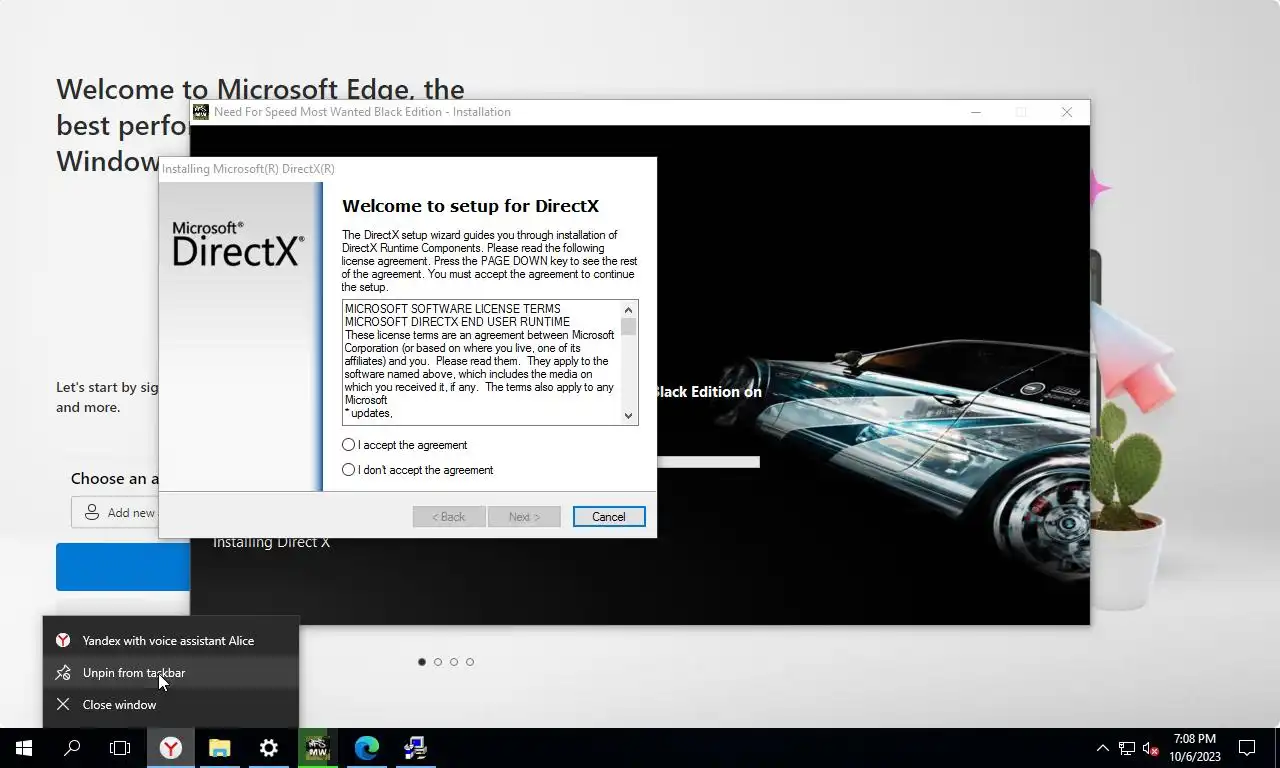Click the disabled Next button in DirectX setup
This screenshot has height=768, width=1280.
524,517
